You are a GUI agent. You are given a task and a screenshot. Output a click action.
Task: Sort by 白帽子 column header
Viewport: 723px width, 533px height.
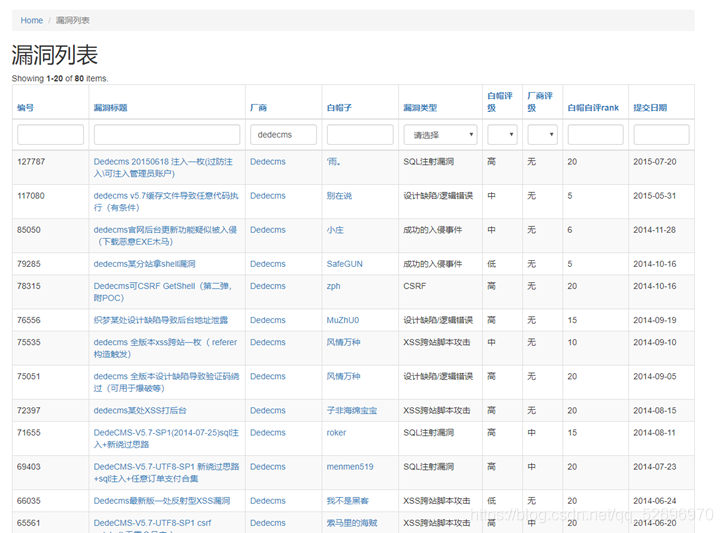(x=339, y=107)
